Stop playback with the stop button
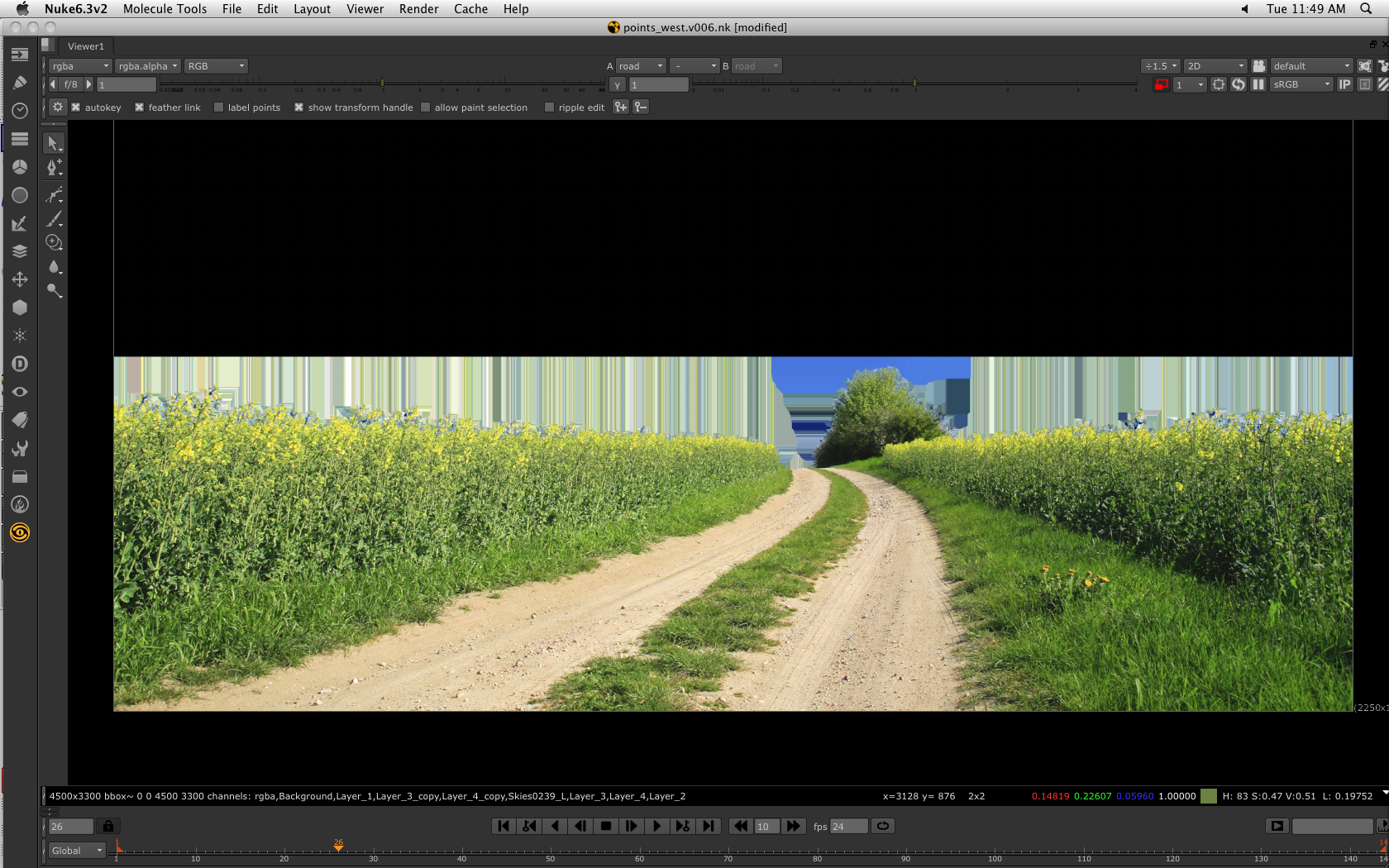The width and height of the screenshot is (1389, 868). click(x=606, y=826)
